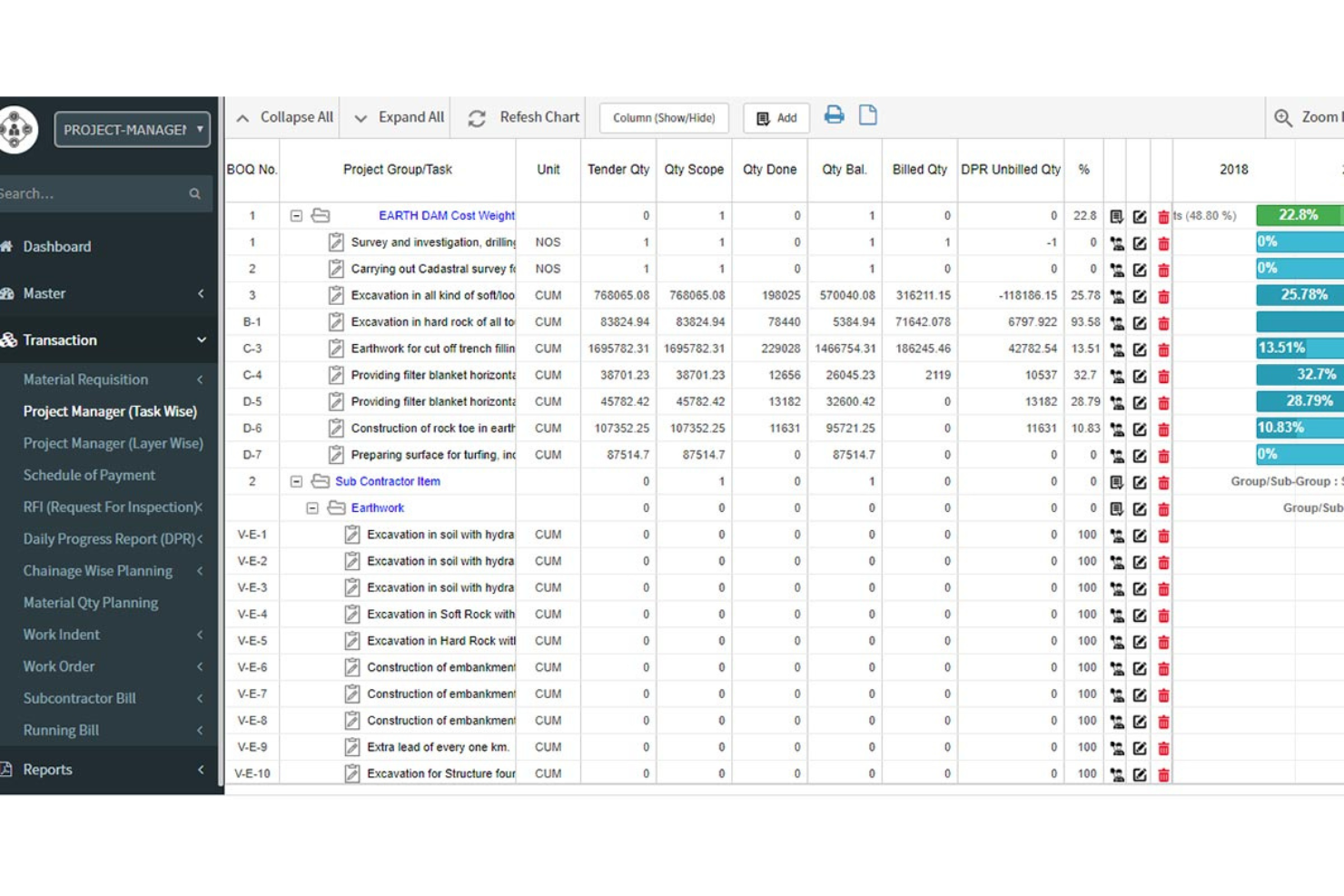The height and width of the screenshot is (896, 1344).
Task: Open resource icon for D-5 filter blanket row
Action: coord(1116,402)
